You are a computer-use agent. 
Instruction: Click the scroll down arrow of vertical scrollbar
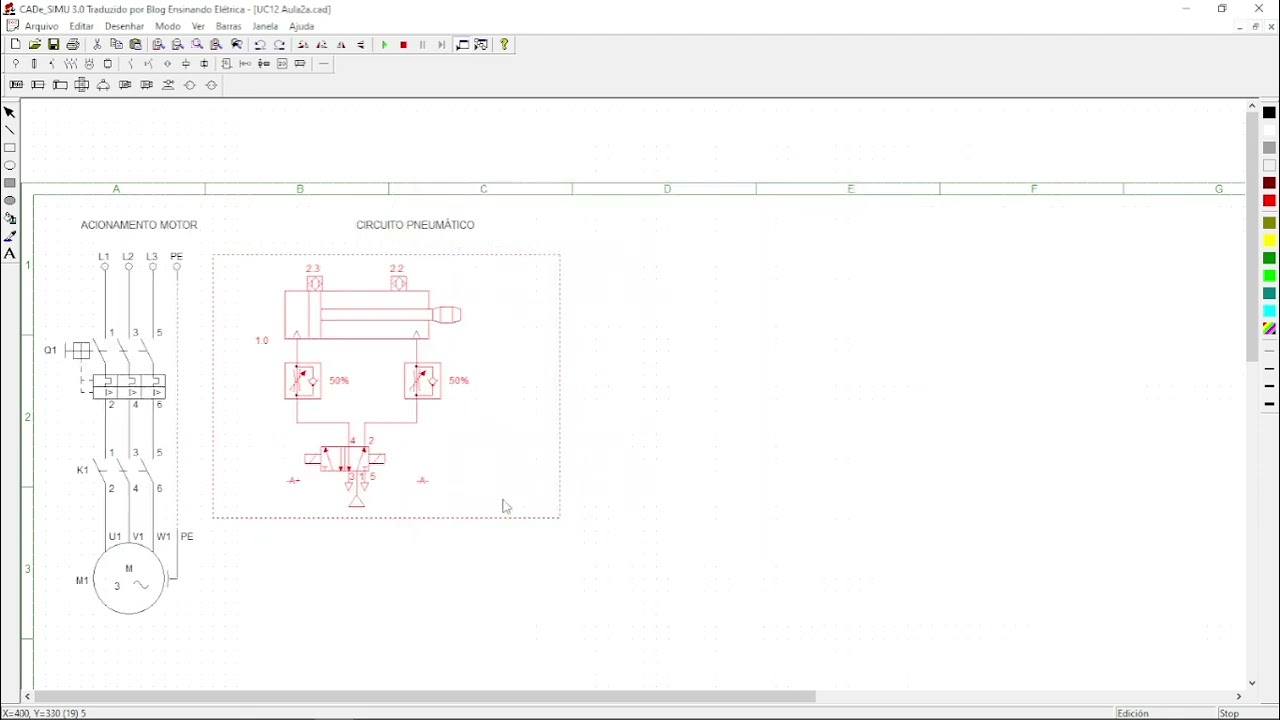[x=1252, y=683]
